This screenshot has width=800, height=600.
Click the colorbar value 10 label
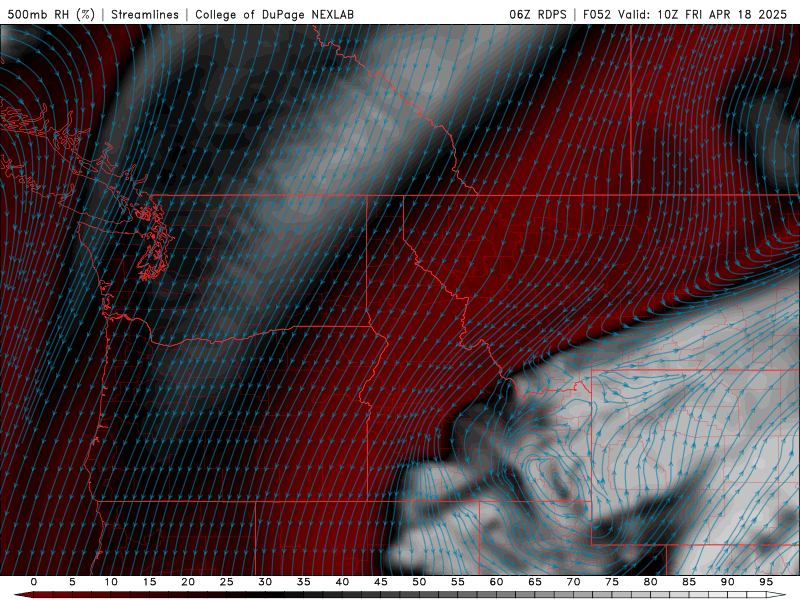tap(111, 582)
